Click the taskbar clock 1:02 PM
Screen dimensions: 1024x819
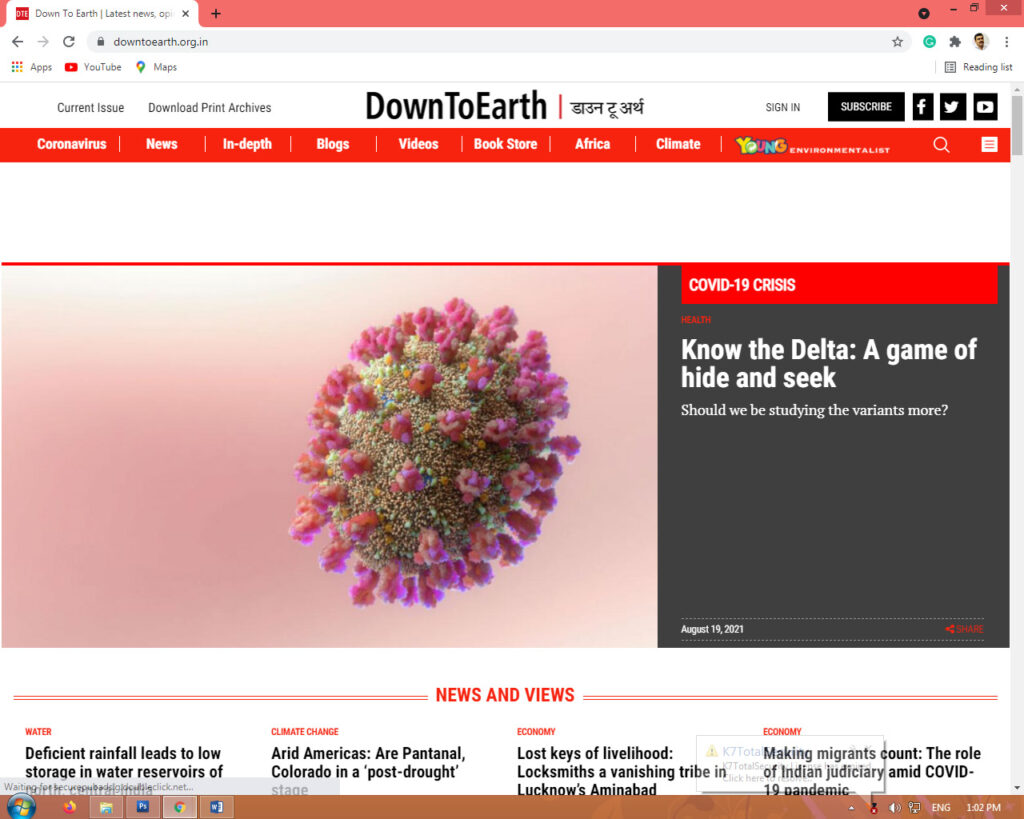[x=983, y=808]
